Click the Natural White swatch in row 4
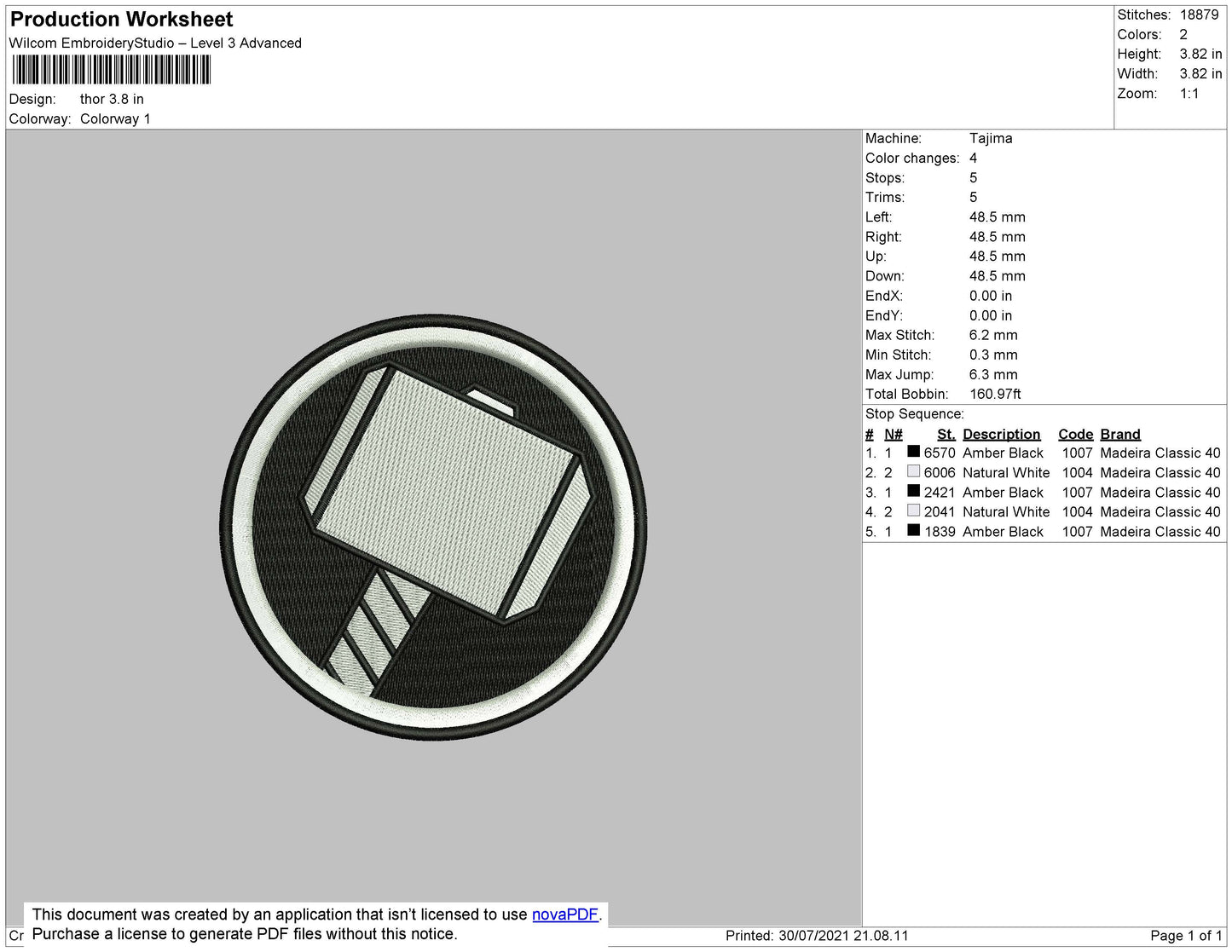1232x952 pixels. (913, 511)
